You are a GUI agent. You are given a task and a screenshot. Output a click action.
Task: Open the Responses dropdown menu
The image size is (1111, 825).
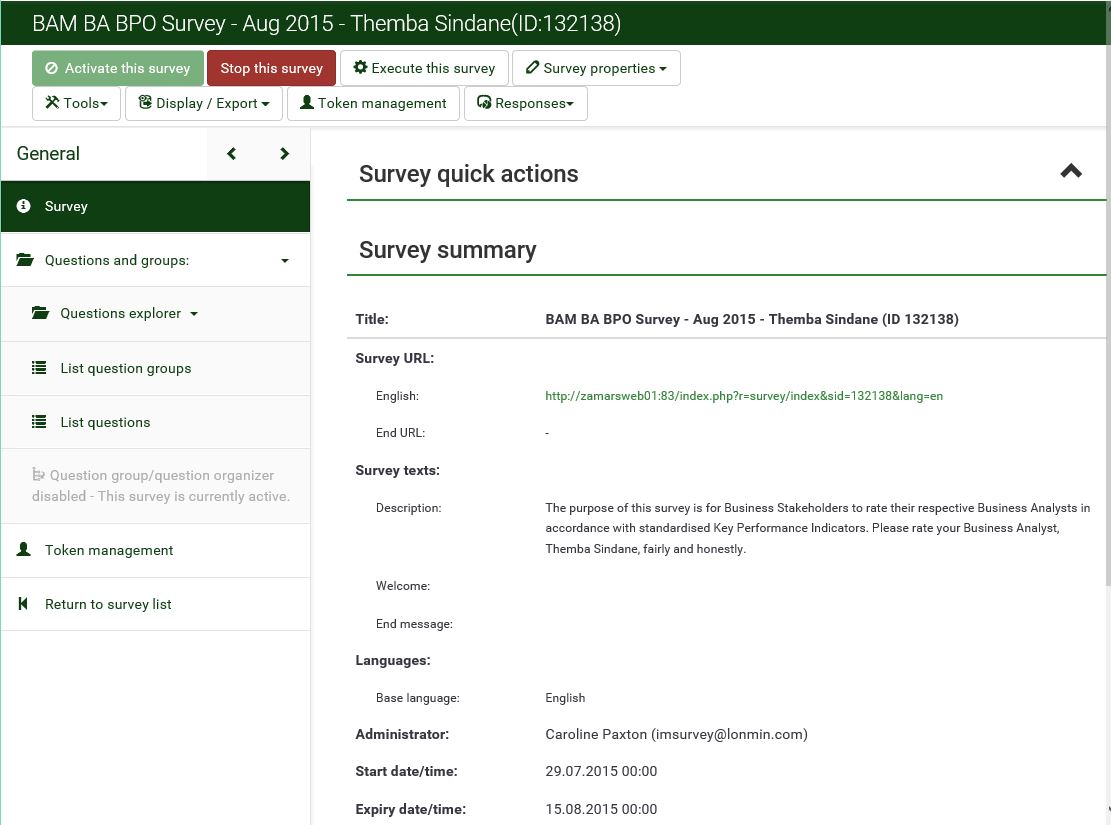click(x=525, y=103)
